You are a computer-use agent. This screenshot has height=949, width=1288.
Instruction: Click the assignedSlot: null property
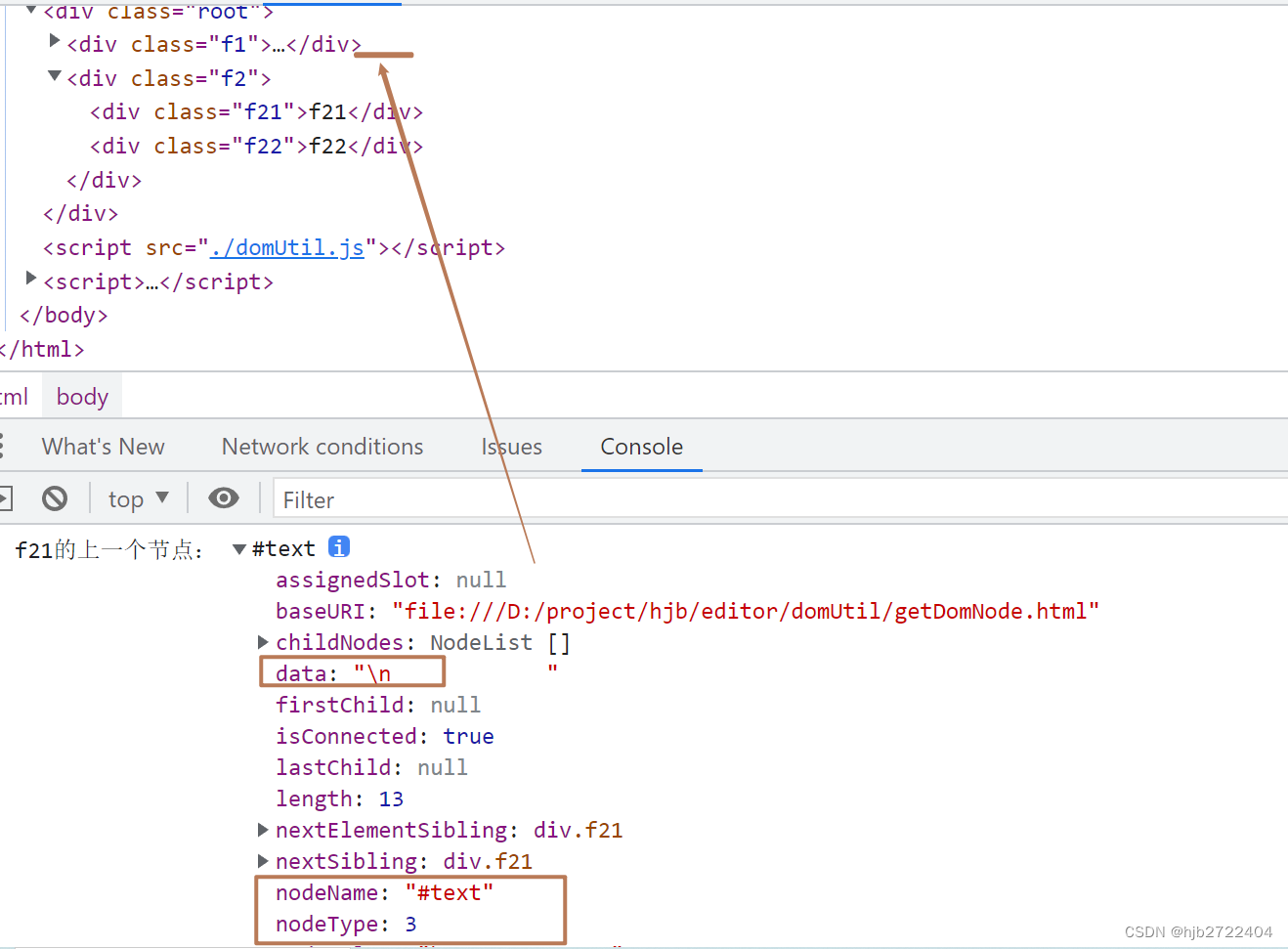(391, 581)
